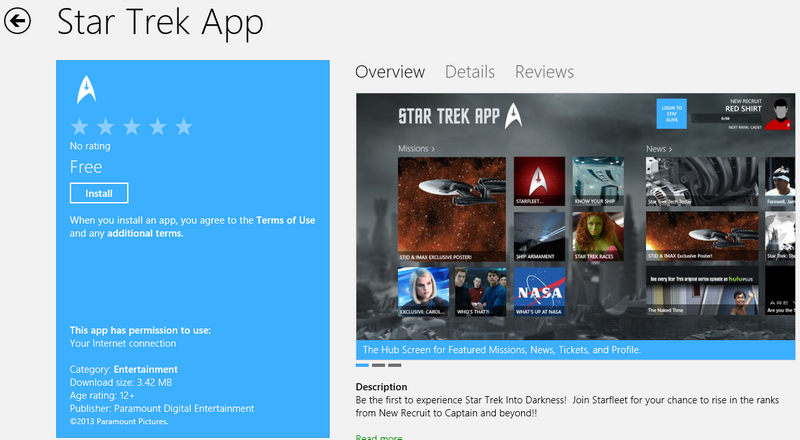Click the Starfleet logo in the blue panel

pyautogui.click(x=85, y=91)
